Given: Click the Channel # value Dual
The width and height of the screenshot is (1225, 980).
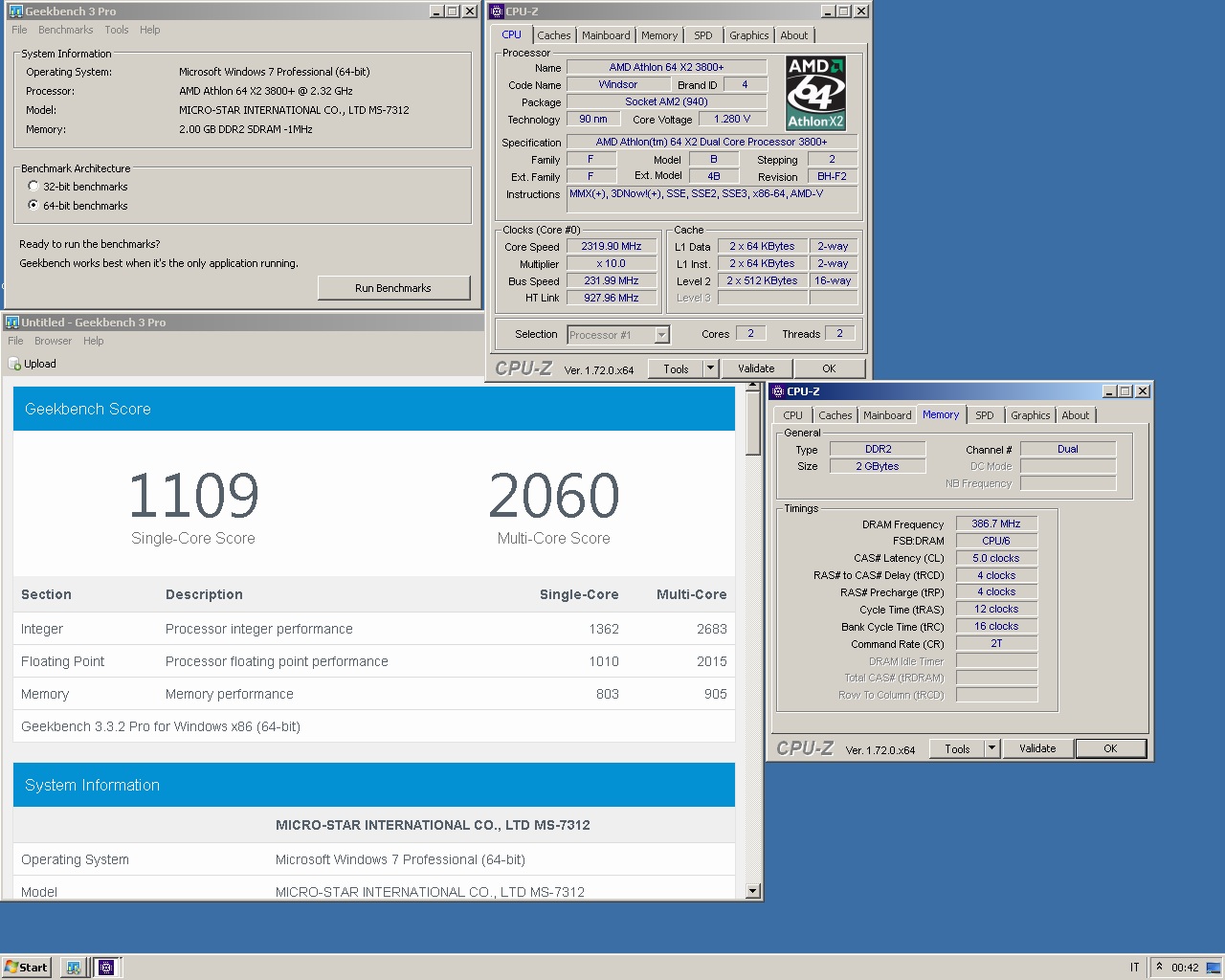Looking at the screenshot, I should click(x=1068, y=449).
